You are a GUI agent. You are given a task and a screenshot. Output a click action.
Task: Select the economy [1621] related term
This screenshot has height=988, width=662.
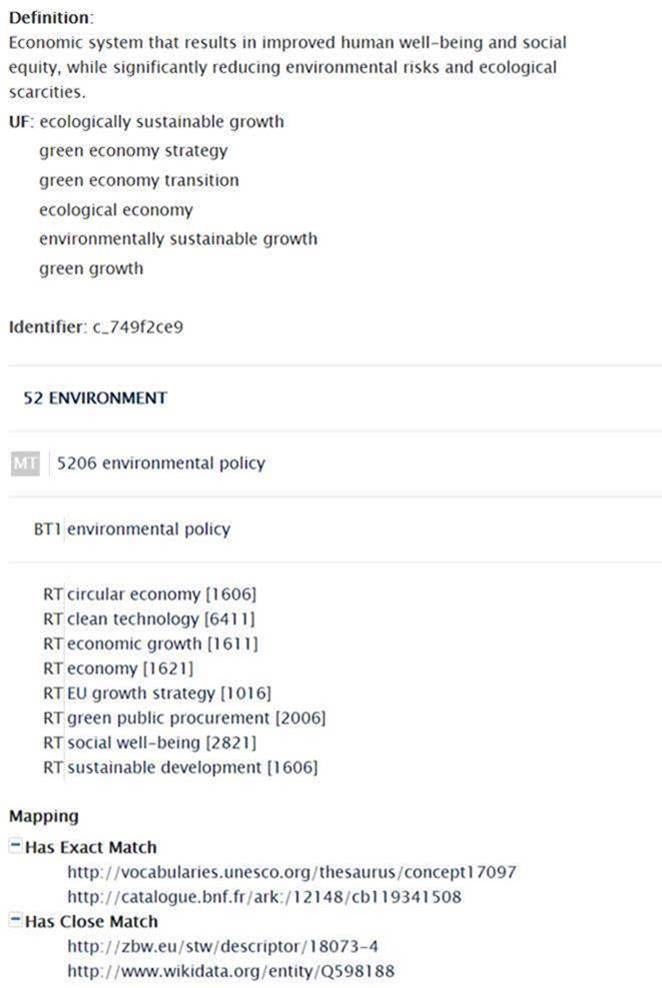(130, 668)
